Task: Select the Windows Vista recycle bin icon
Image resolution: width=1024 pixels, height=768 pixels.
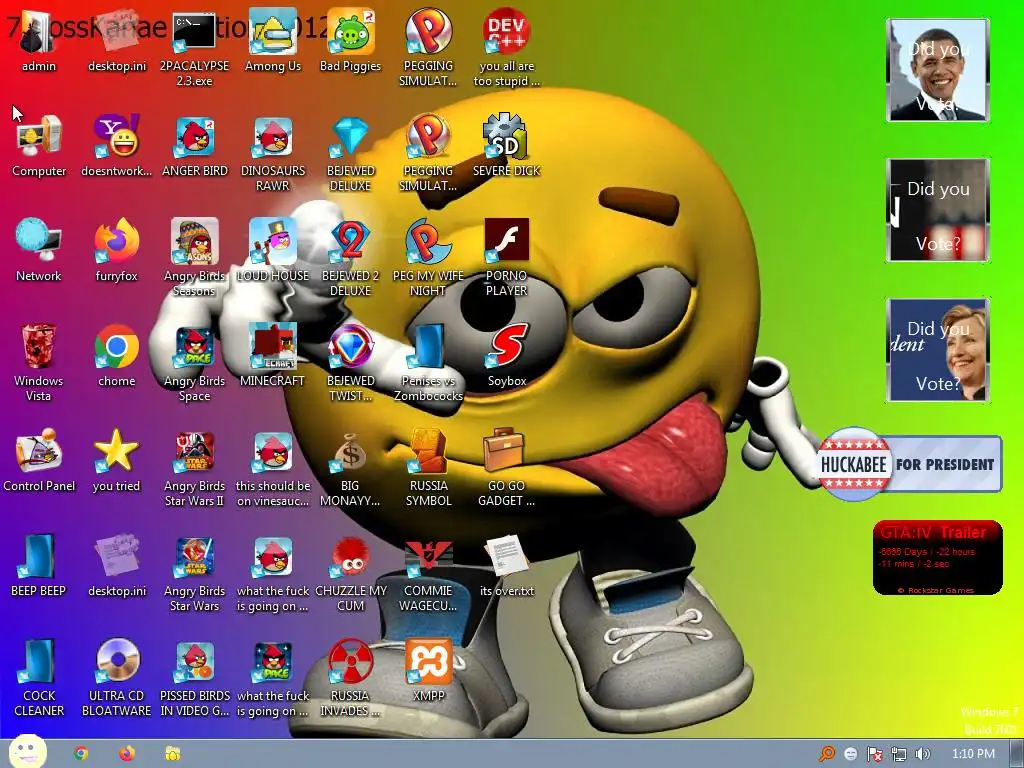Action: click(39, 346)
